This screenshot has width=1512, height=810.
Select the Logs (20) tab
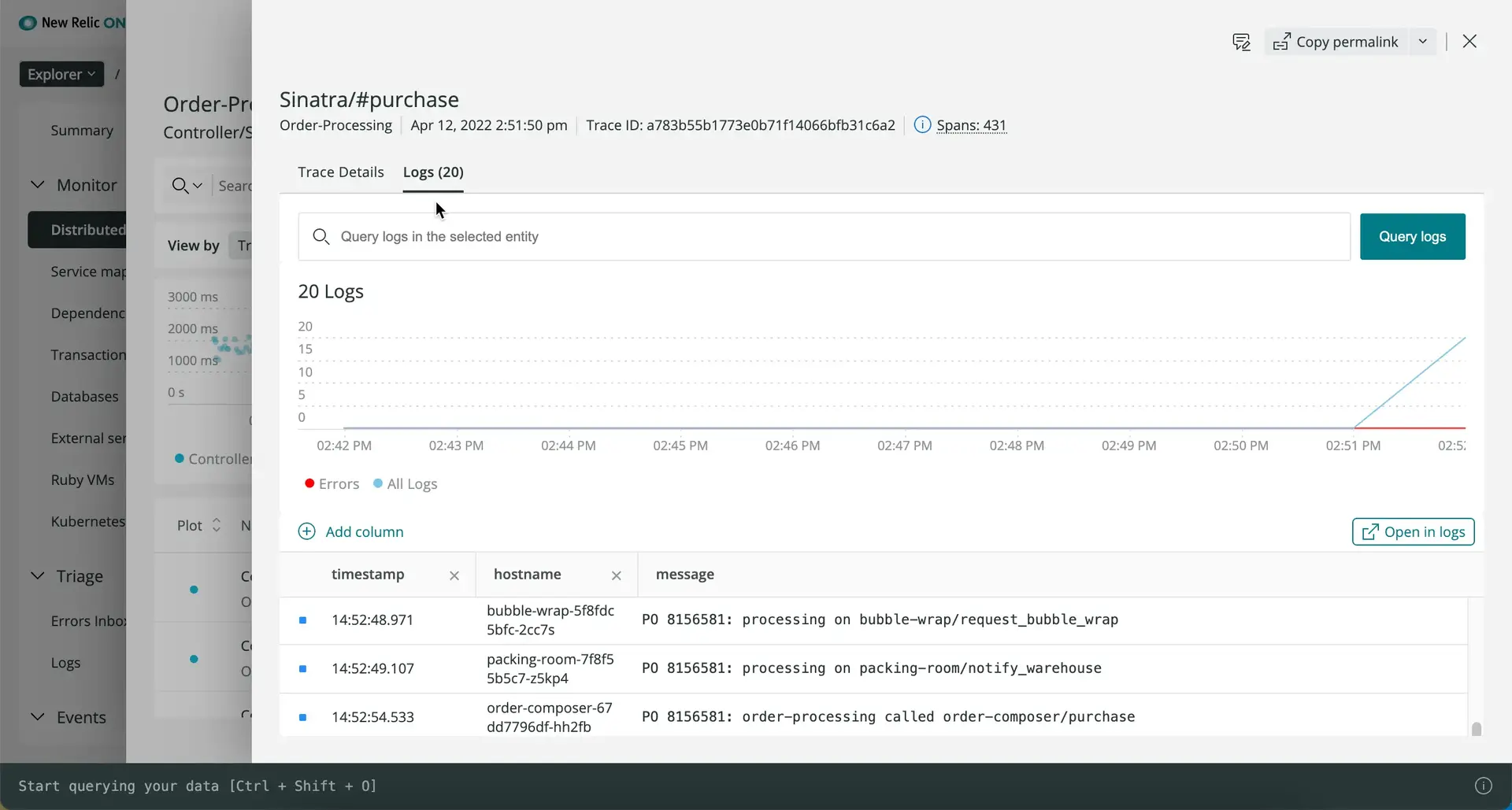click(433, 172)
